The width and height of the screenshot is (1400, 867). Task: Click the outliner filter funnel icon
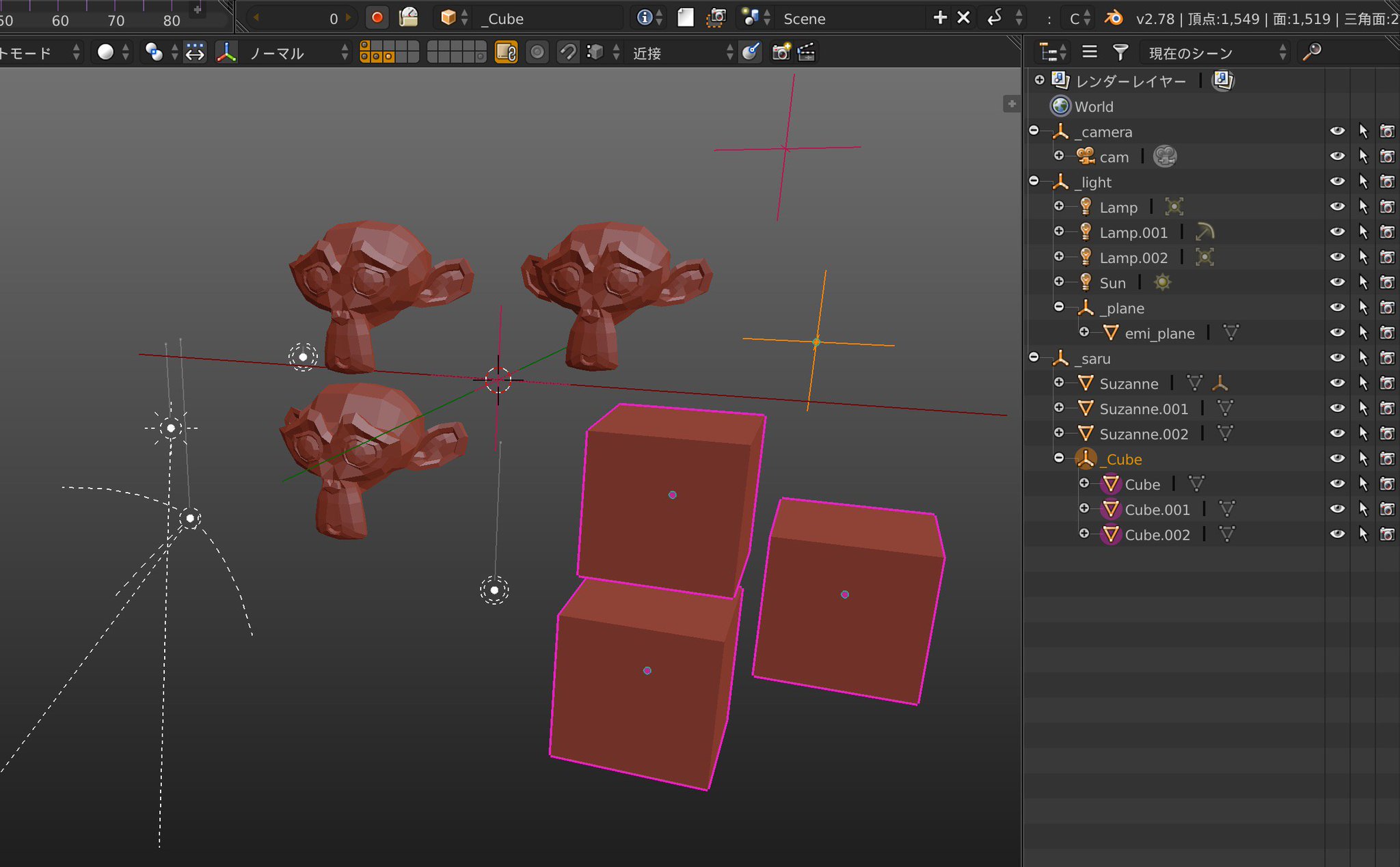point(1120,52)
